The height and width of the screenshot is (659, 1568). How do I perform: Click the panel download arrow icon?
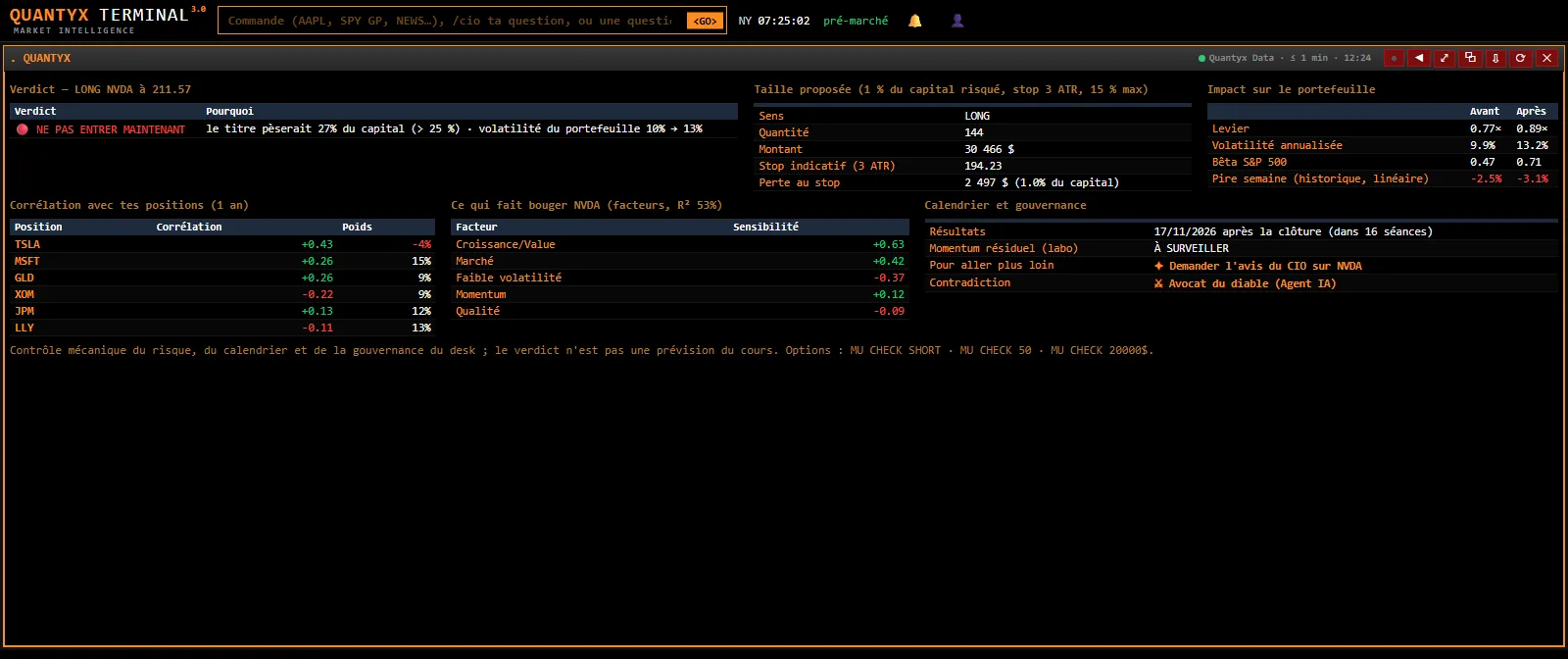[1495, 58]
